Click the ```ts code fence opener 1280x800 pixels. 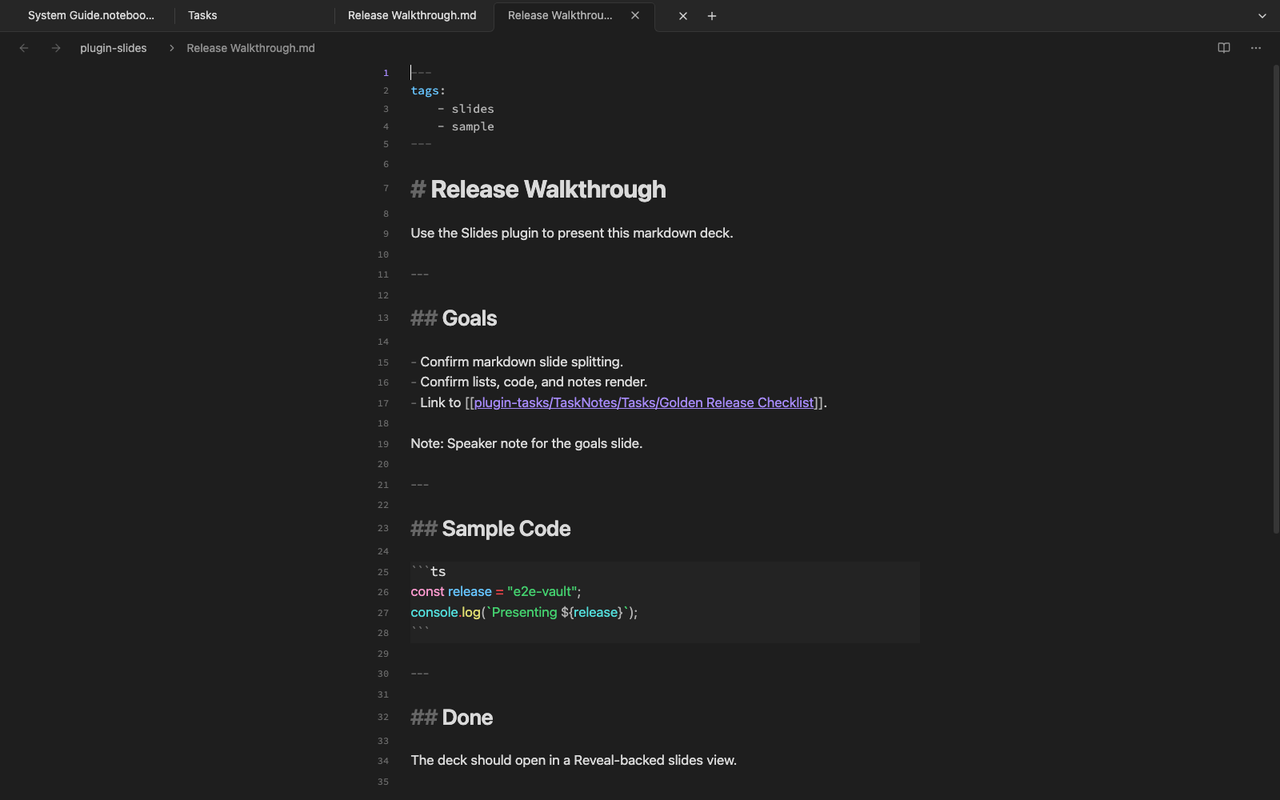coord(429,572)
